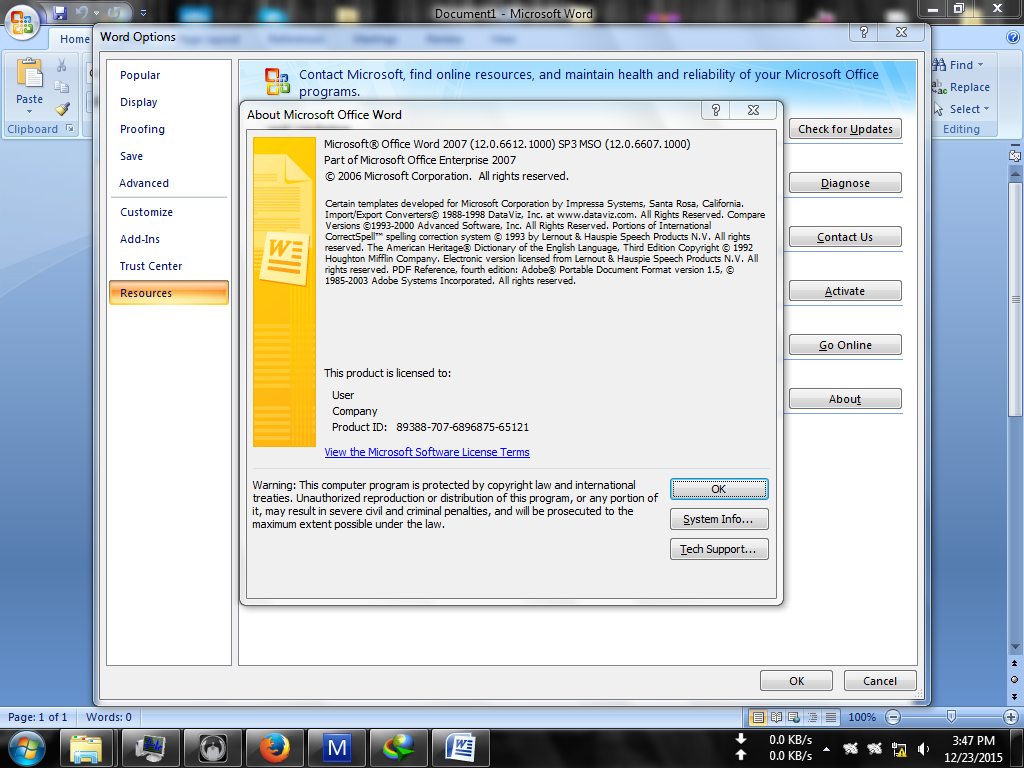Open Firefox from the taskbar
Screen dimensions: 1024x768
[275, 748]
